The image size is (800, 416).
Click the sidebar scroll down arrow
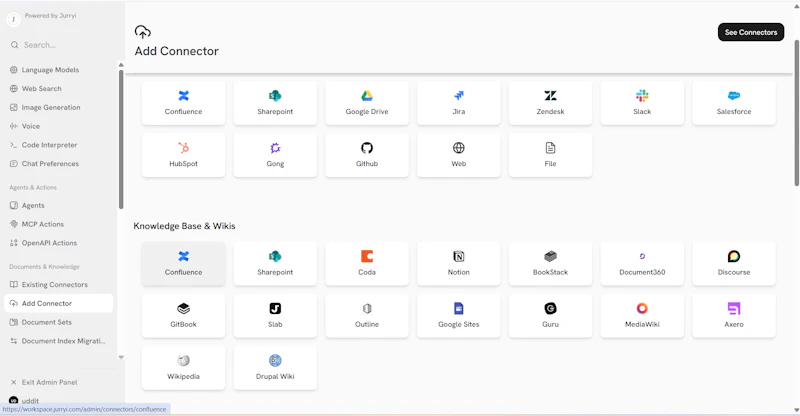(121, 357)
